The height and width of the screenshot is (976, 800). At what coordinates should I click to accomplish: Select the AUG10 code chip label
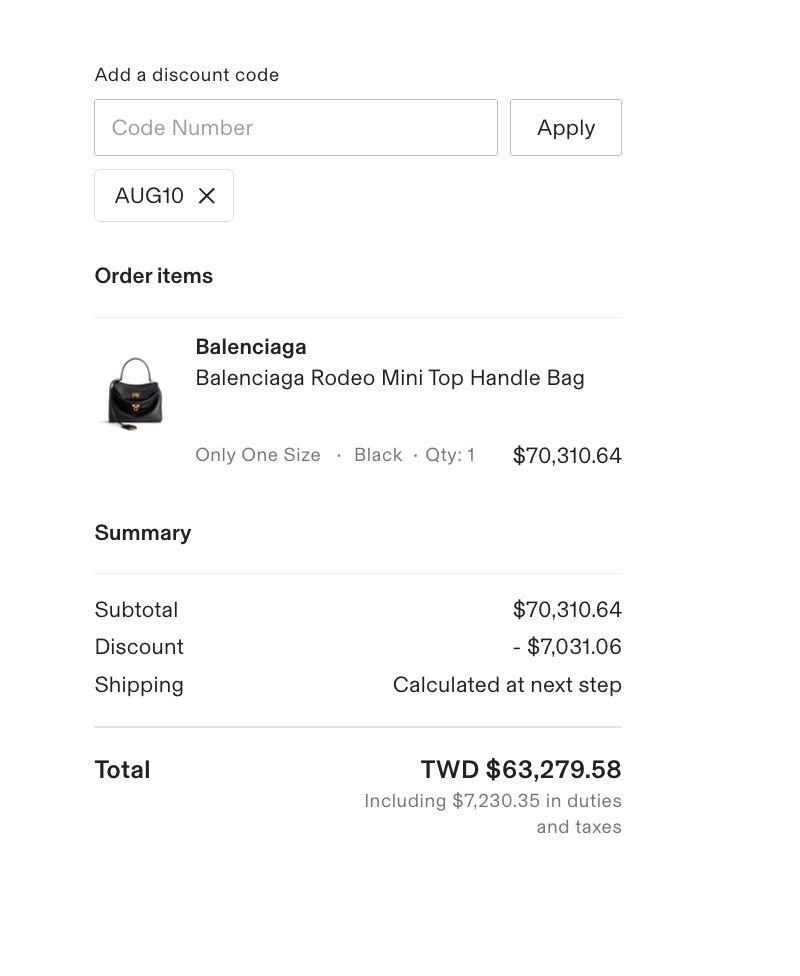149,196
